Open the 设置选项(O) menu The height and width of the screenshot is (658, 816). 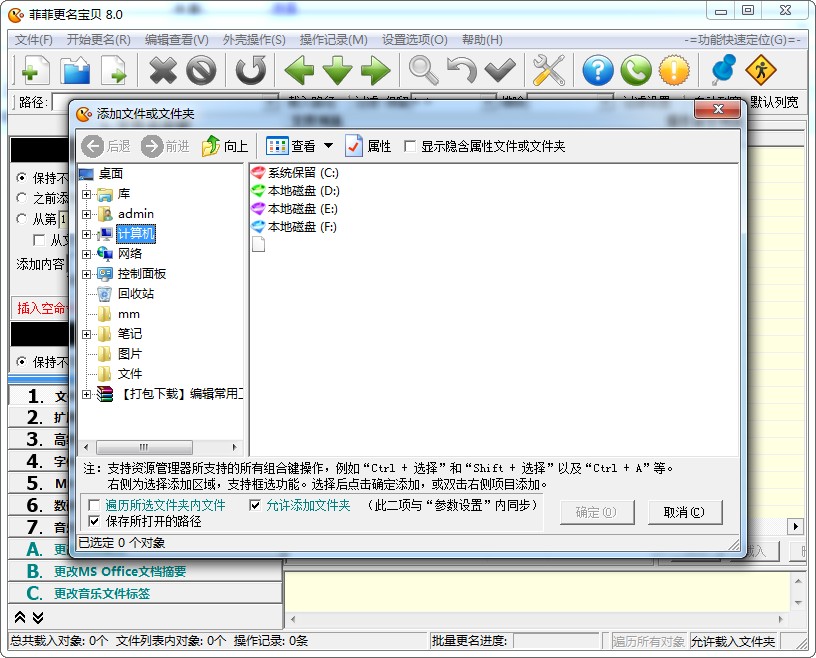point(415,40)
